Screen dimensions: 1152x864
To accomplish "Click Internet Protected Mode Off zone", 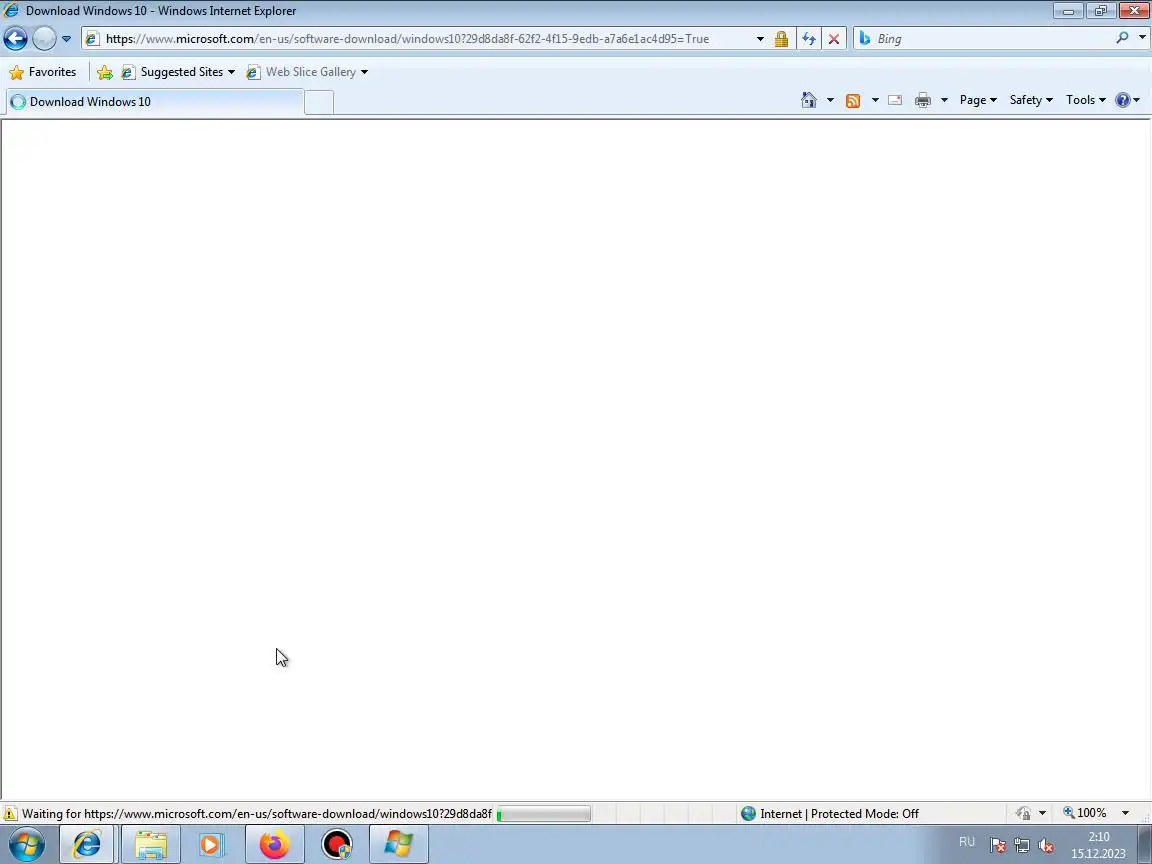I will pos(830,814).
